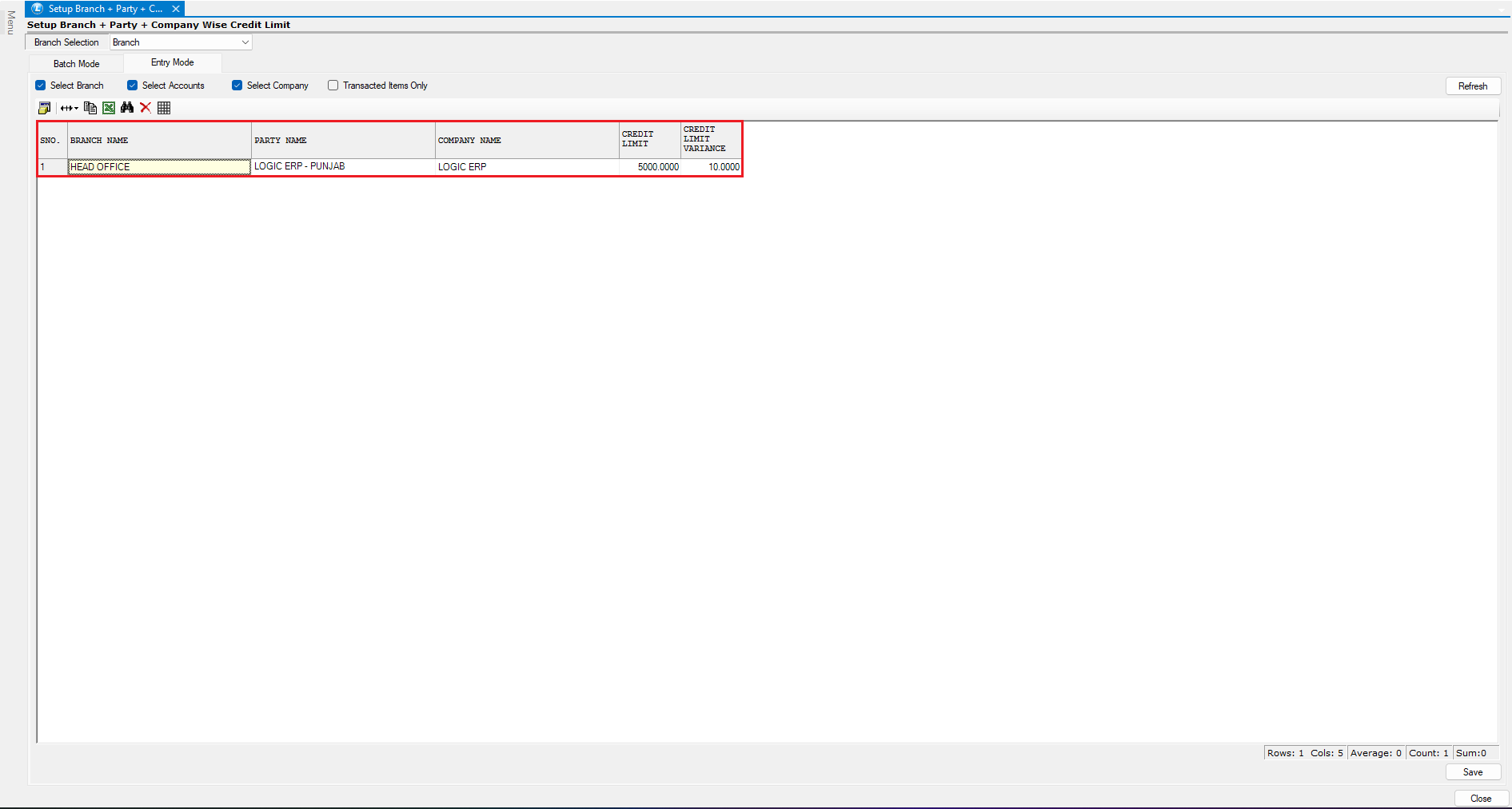Select the Entry Mode tab
This screenshot has width=1512, height=809.
[173, 62]
